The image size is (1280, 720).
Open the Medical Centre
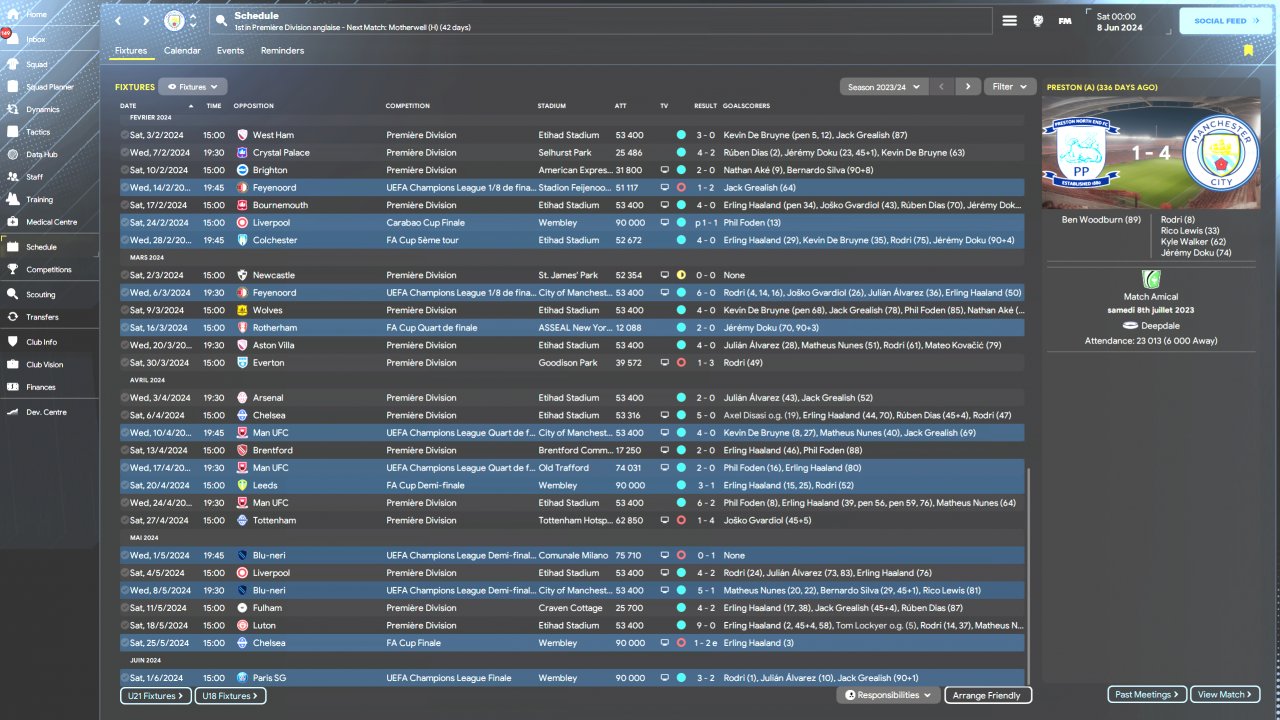[x=50, y=222]
